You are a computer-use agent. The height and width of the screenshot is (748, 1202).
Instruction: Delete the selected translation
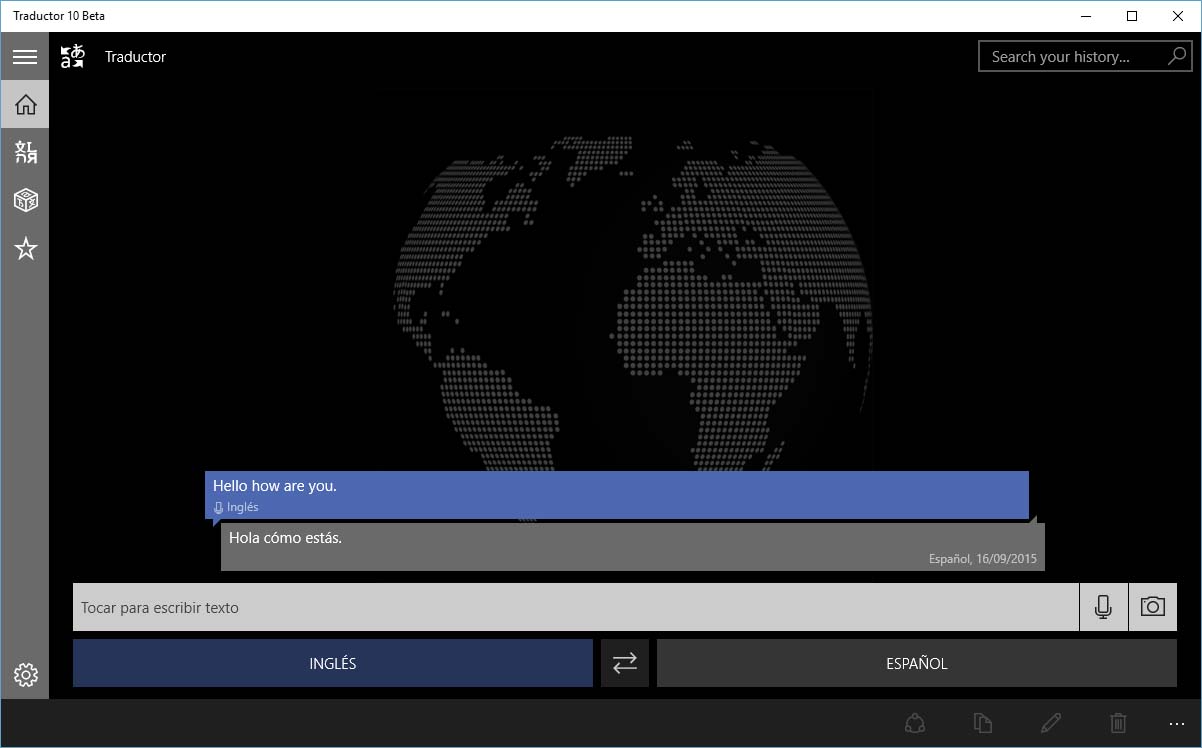point(1118,723)
